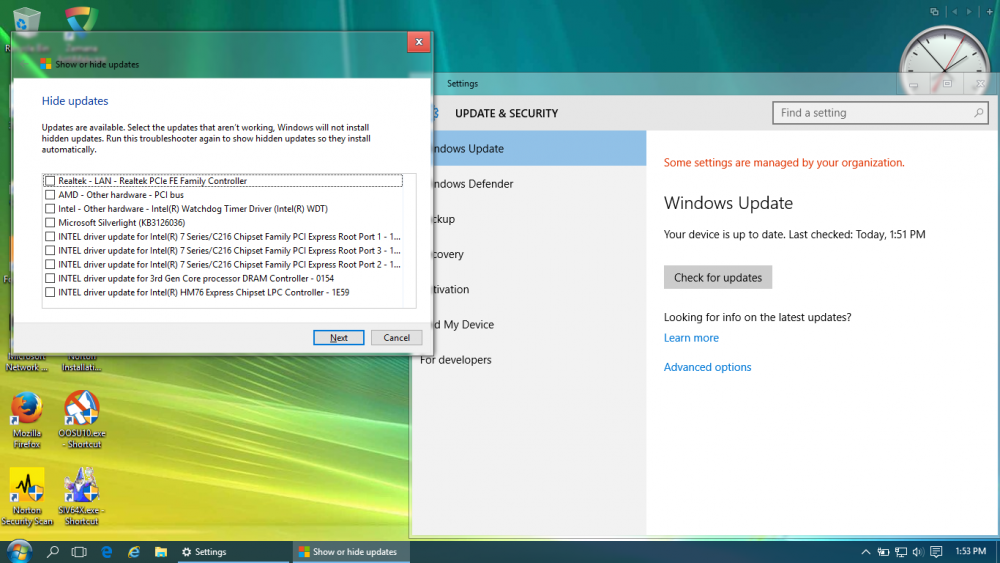Select Intel Watchdog Timer Driver update checkbox
The image size is (1000, 563).
click(x=50, y=209)
